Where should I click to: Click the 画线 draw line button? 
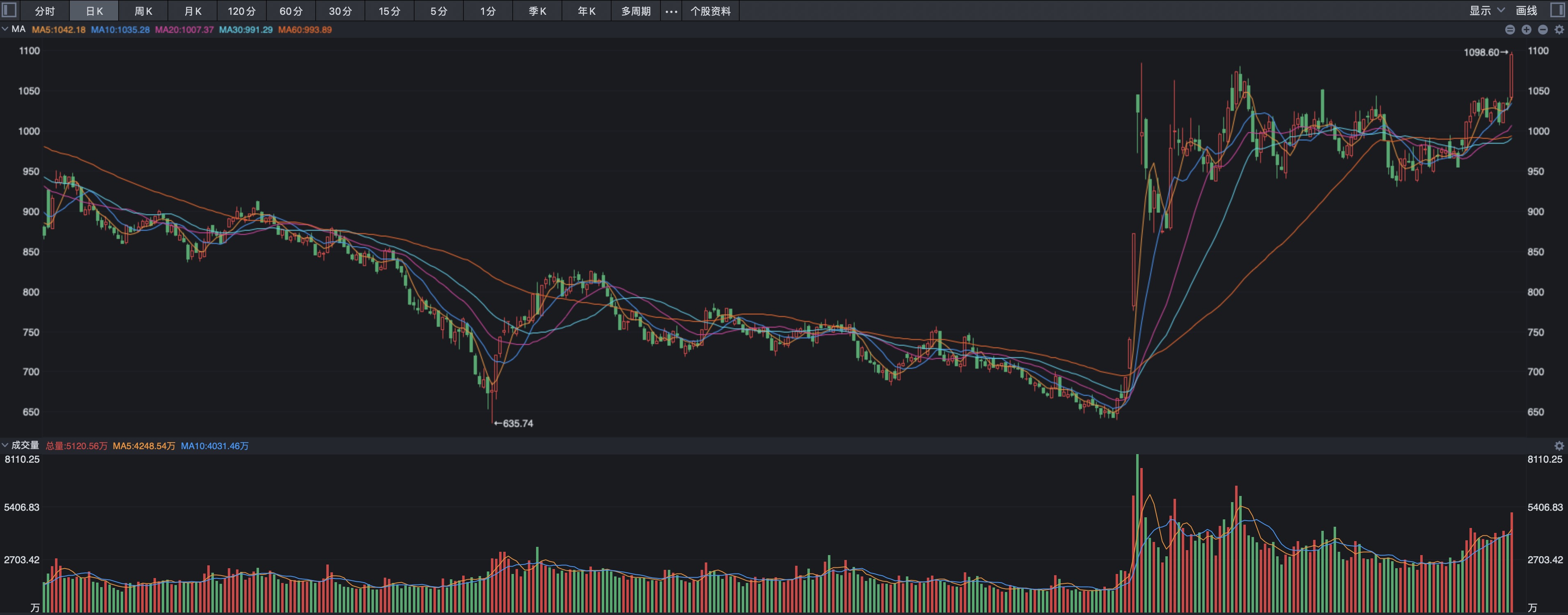[1526, 10]
